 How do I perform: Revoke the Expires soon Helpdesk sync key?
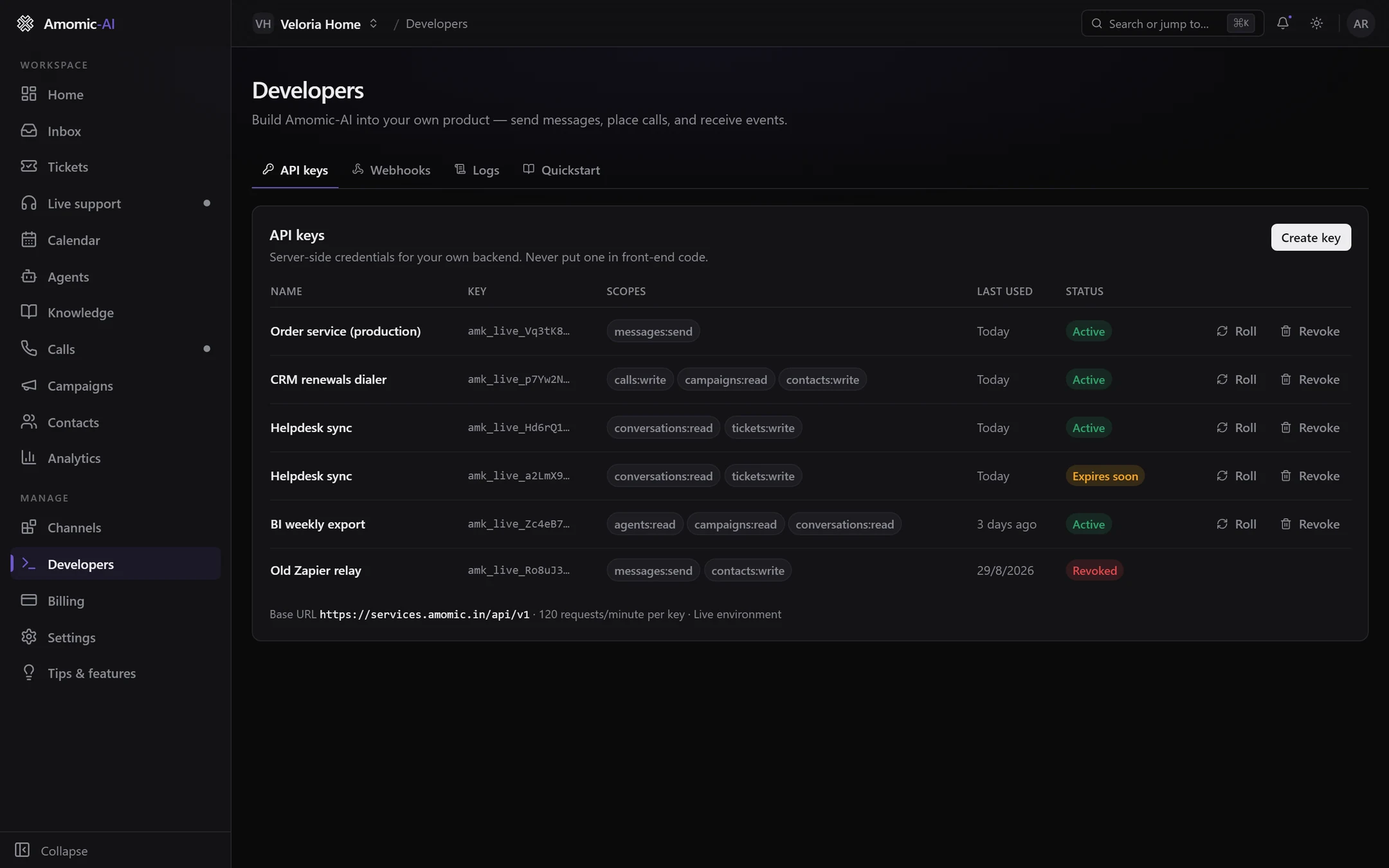[x=1309, y=476]
